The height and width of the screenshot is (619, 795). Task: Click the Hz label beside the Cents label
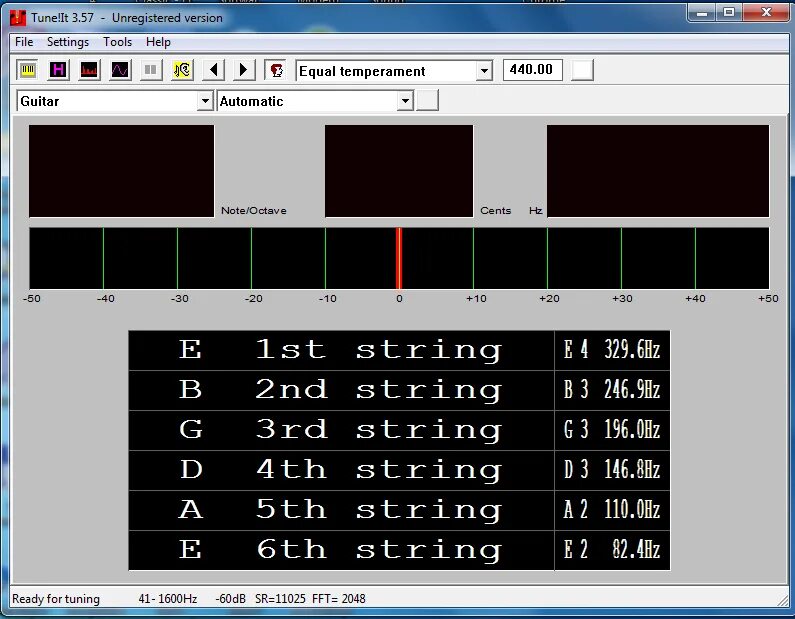(535, 210)
